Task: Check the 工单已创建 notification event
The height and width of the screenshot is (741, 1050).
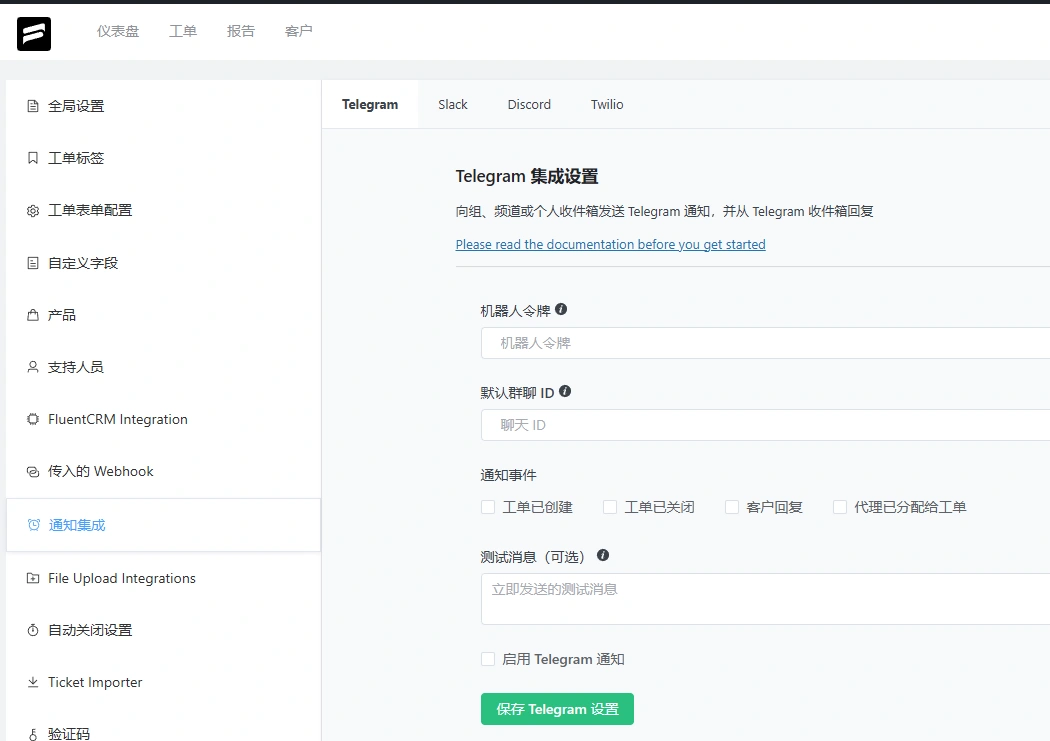Action: (x=488, y=507)
